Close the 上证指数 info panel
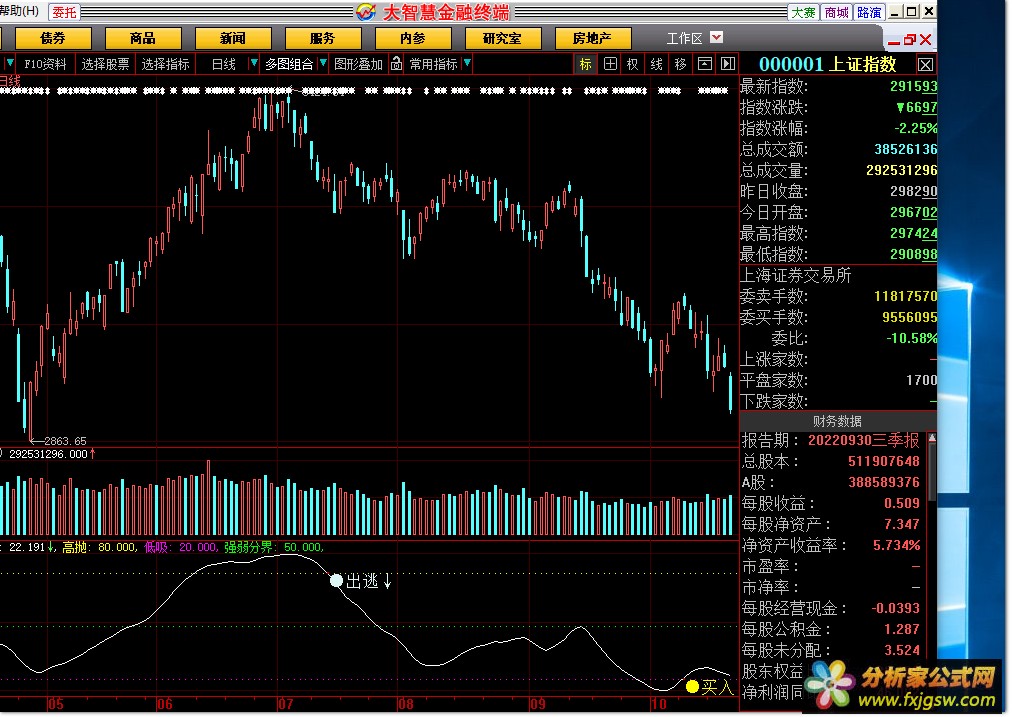 (925, 65)
